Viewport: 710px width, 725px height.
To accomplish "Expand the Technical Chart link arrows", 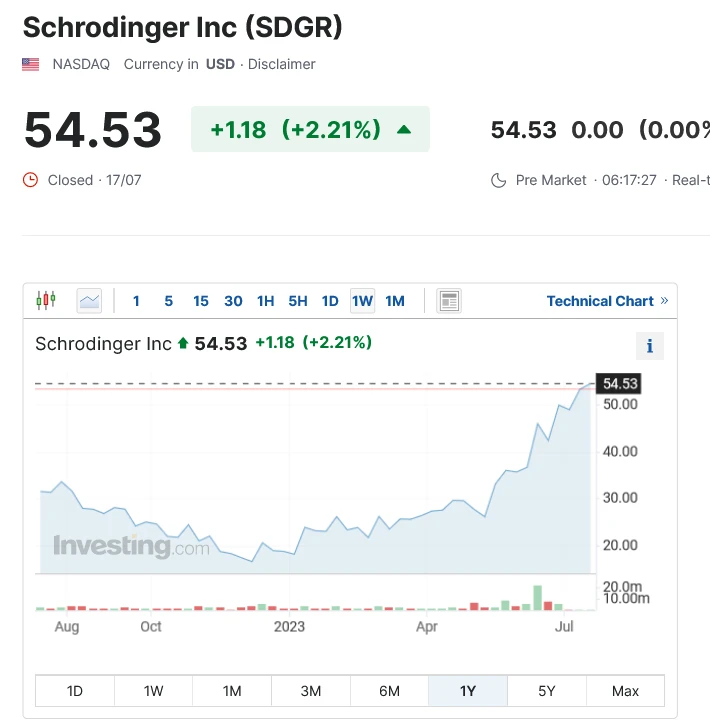I will coord(665,300).
